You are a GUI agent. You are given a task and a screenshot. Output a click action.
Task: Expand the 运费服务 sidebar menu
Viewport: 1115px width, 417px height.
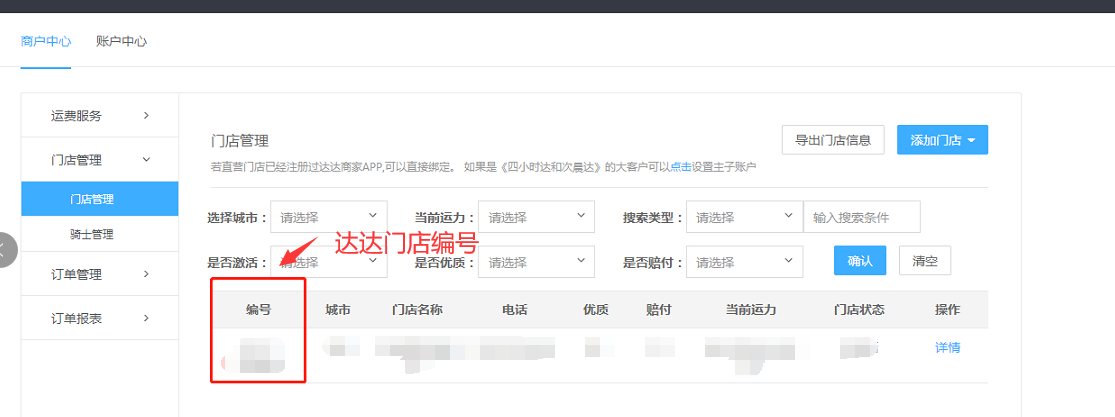point(99,116)
